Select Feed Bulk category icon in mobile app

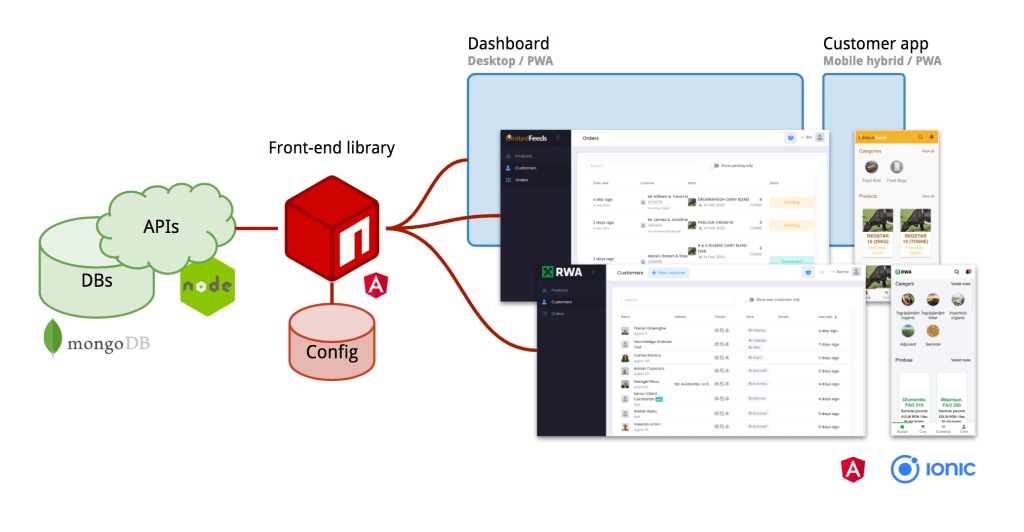click(x=871, y=168)
